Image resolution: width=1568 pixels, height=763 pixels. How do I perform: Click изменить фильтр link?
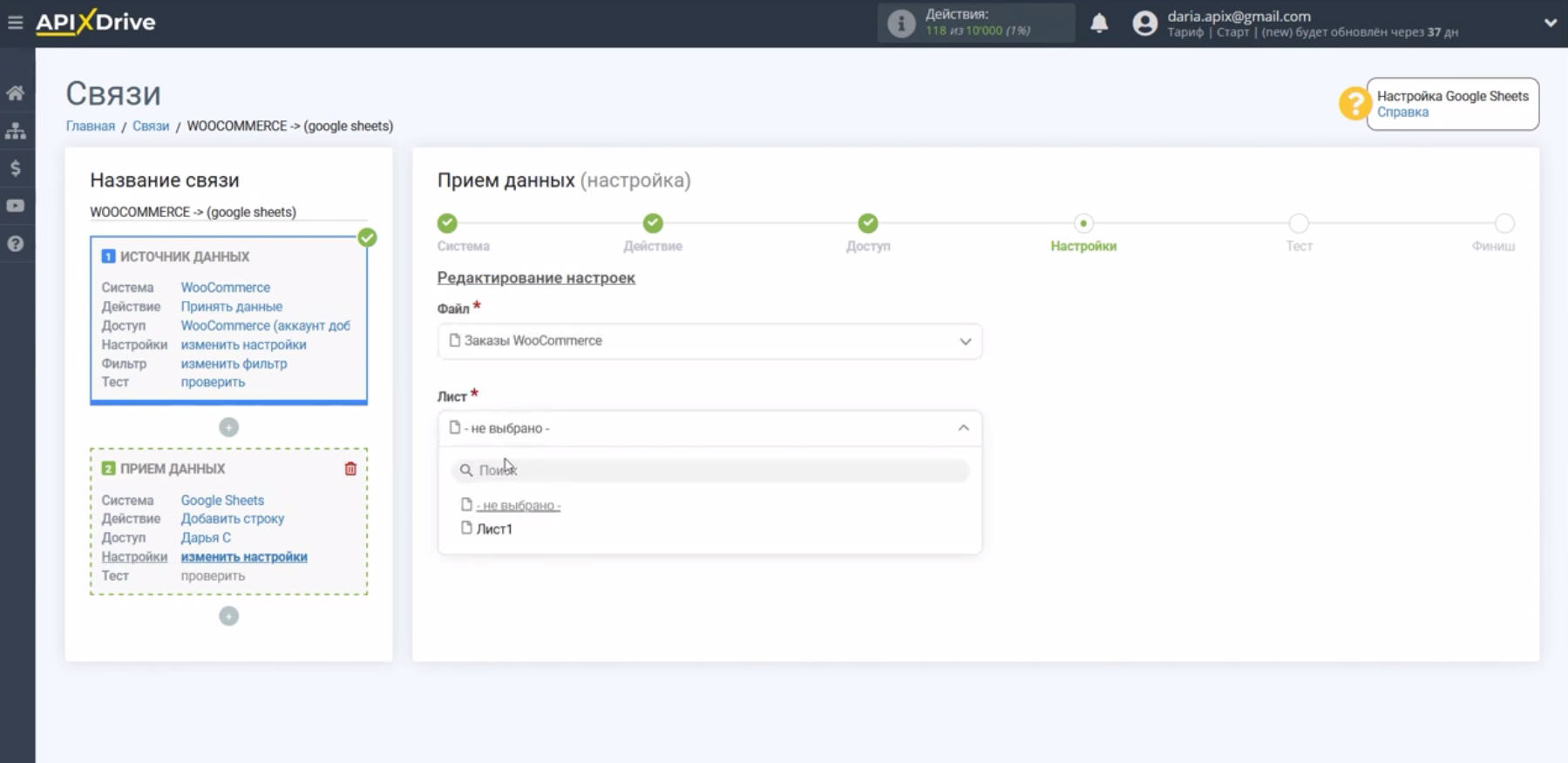click(234, 364)
